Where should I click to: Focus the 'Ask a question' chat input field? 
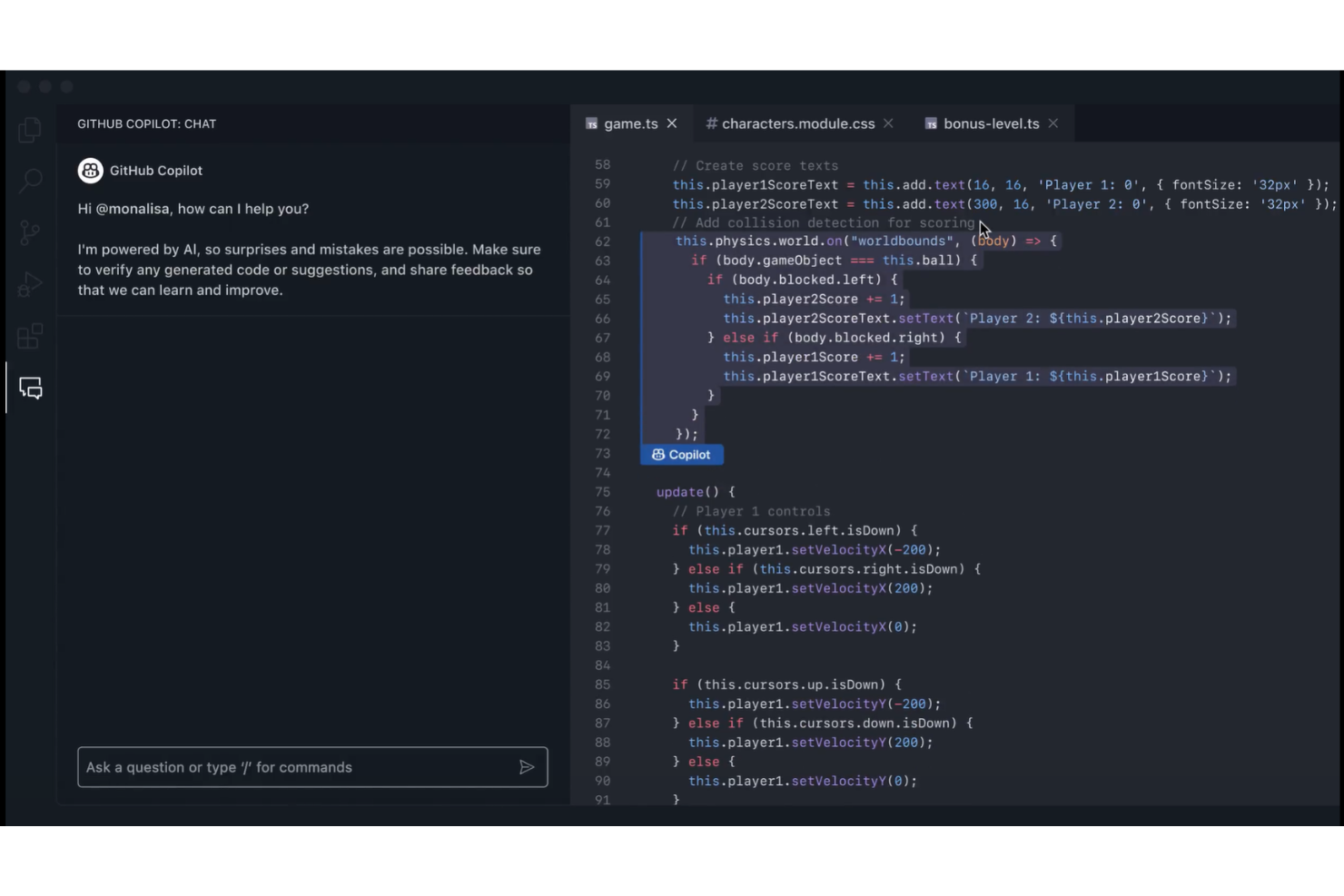click(272, 767)
